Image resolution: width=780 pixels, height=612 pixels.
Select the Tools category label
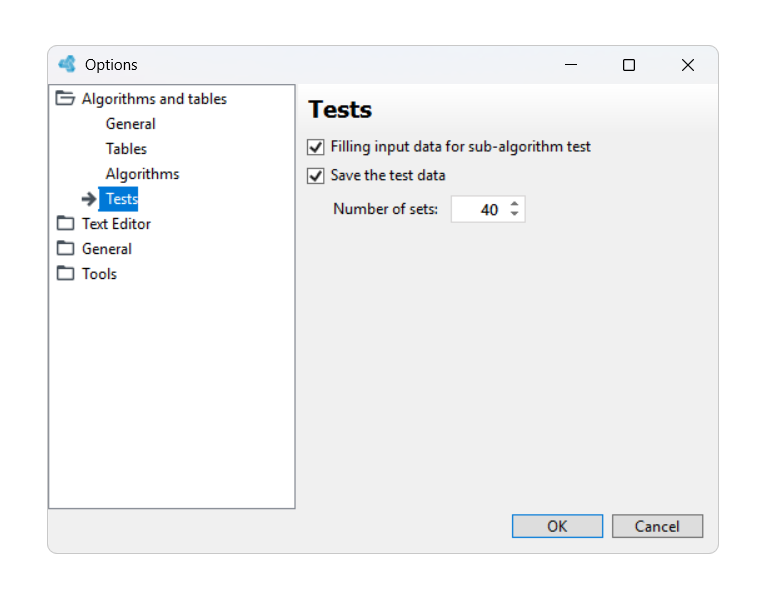(x=99, y=273)
